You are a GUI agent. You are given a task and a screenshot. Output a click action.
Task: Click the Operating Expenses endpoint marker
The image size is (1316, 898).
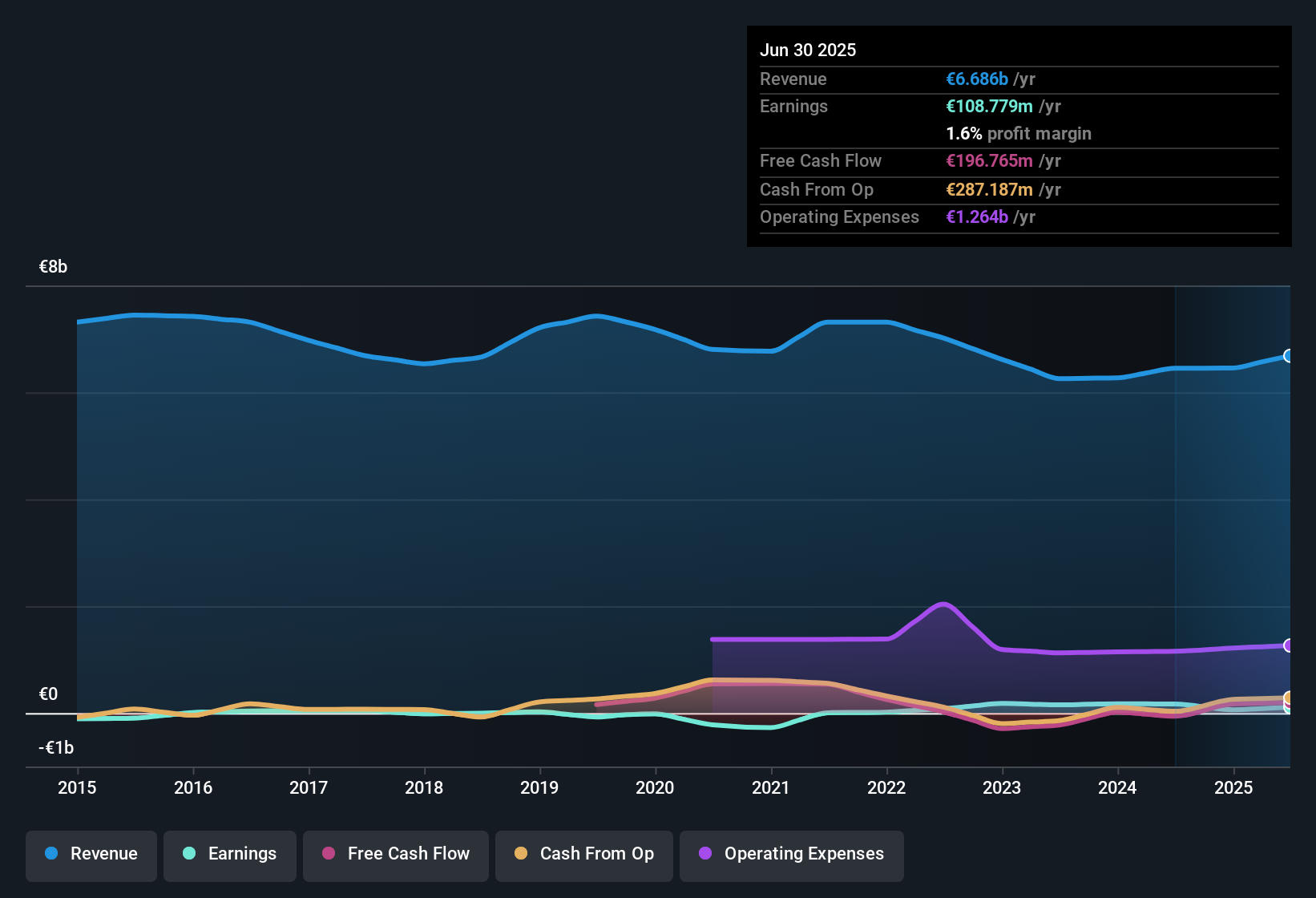pyautogui.click(x=1288, y=645)
